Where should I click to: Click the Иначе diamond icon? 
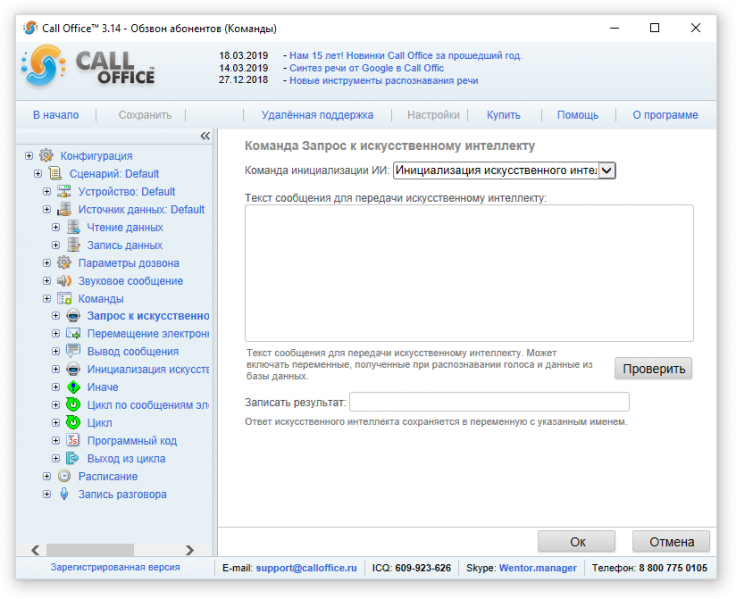[73, 387]
